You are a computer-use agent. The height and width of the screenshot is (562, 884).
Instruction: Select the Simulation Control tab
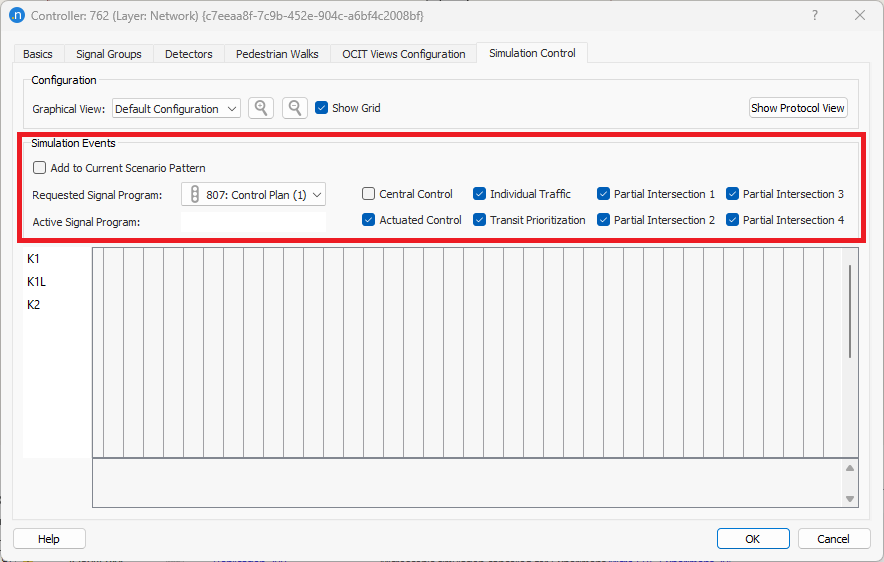pos(532,53)
